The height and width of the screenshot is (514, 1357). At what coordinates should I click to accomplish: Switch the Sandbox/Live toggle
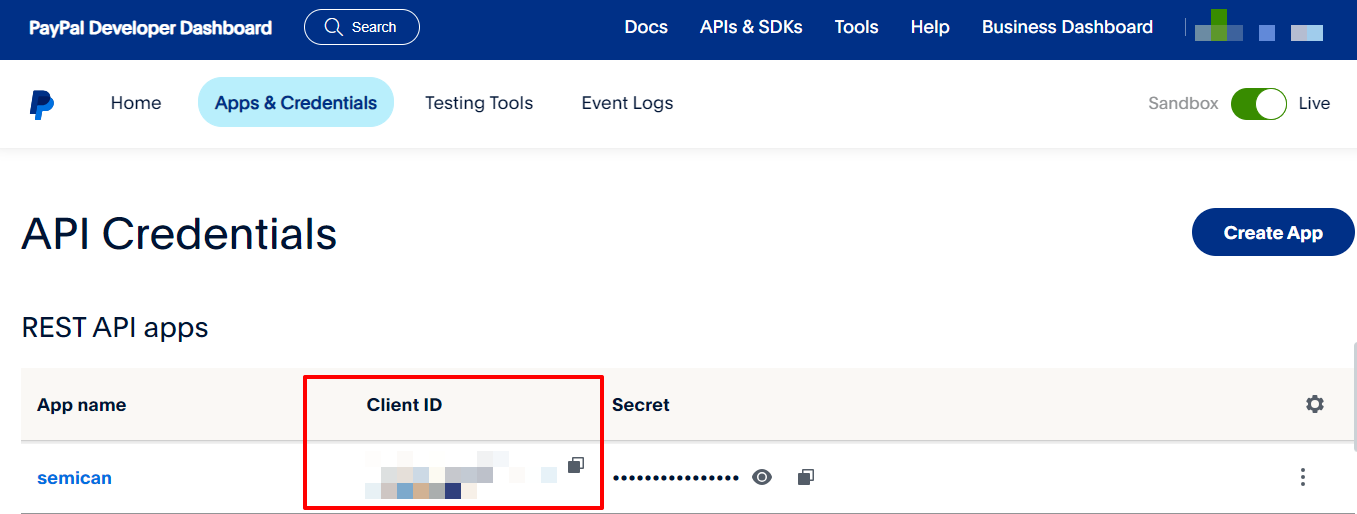[1258, 103]
